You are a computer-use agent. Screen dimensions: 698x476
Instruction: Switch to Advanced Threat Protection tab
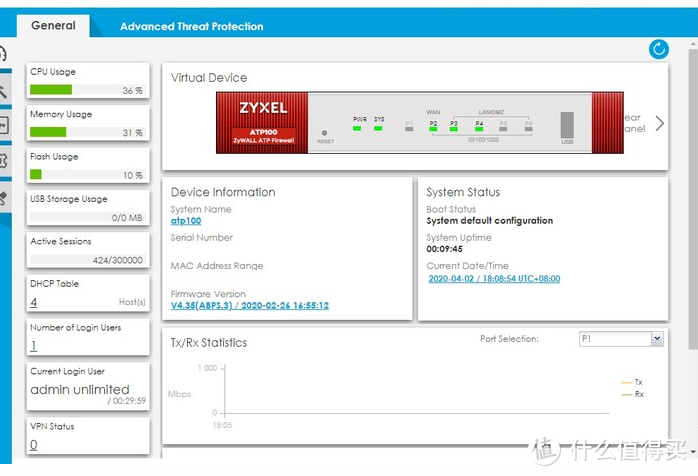point(191,26)
